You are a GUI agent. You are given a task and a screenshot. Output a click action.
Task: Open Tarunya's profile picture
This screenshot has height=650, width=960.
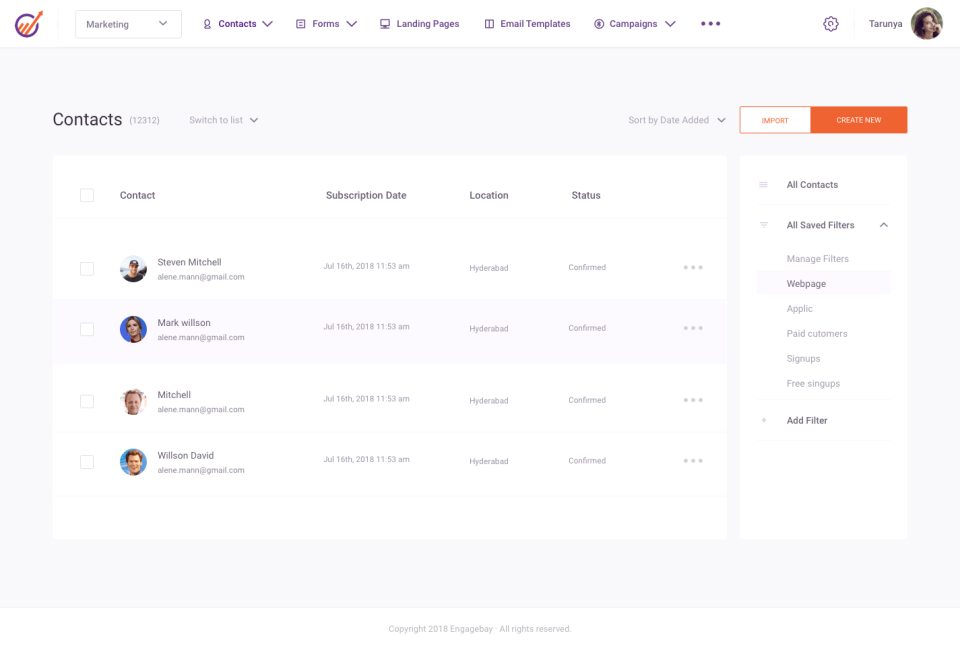(926, 23)
